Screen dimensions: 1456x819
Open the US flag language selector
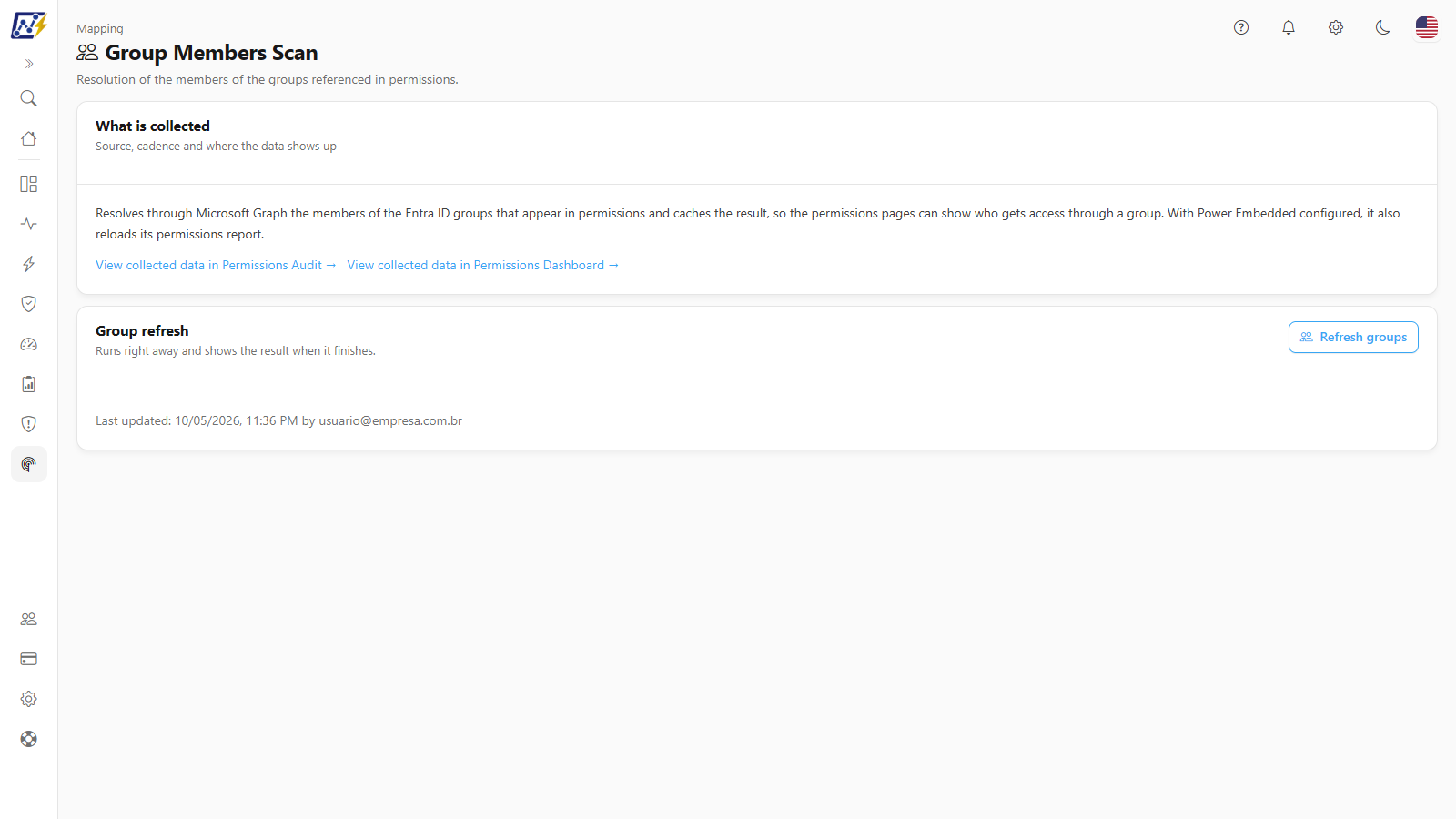coord(1427,27)
